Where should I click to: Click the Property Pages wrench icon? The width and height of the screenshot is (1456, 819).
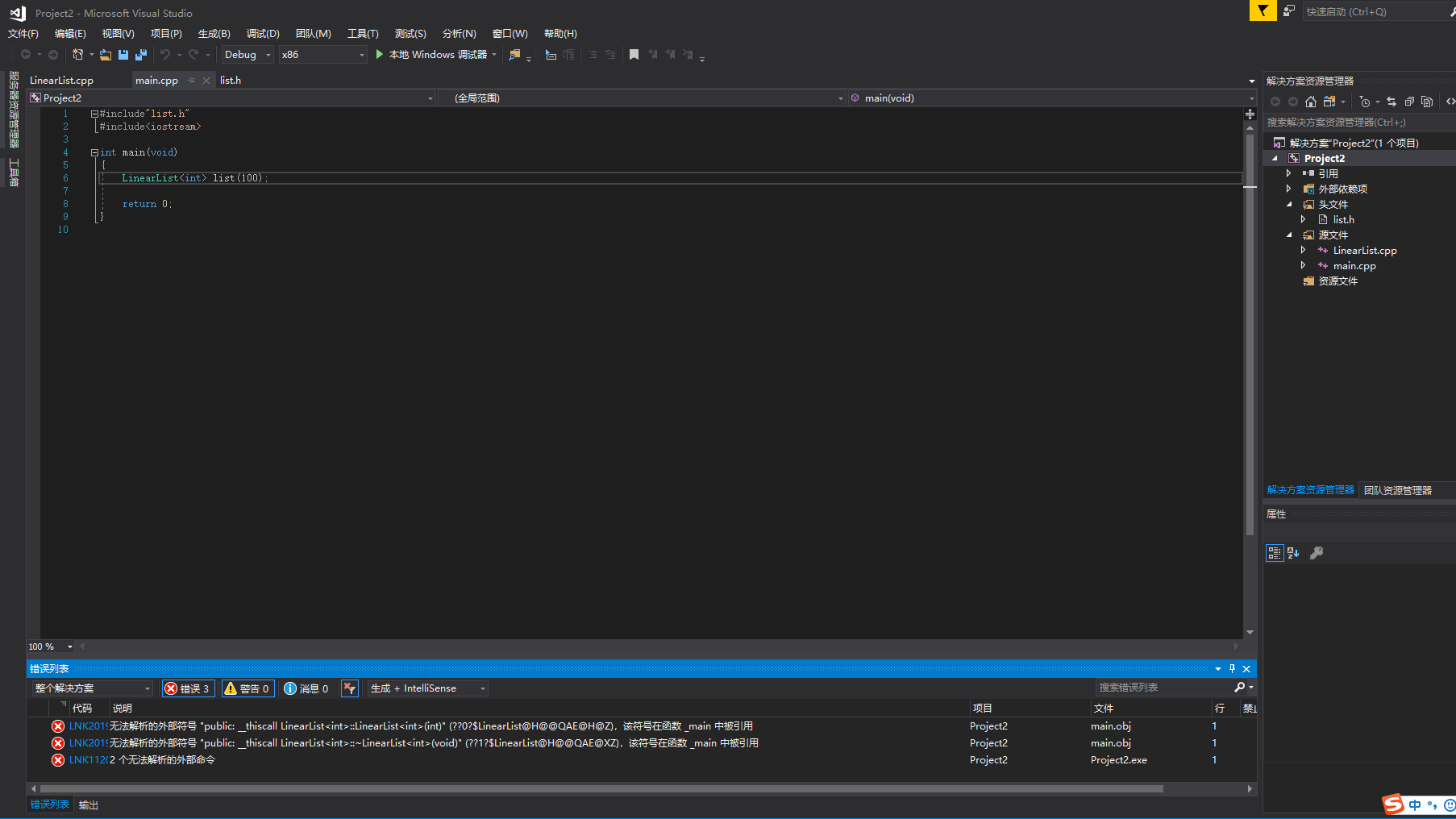tap(1317, 553)
